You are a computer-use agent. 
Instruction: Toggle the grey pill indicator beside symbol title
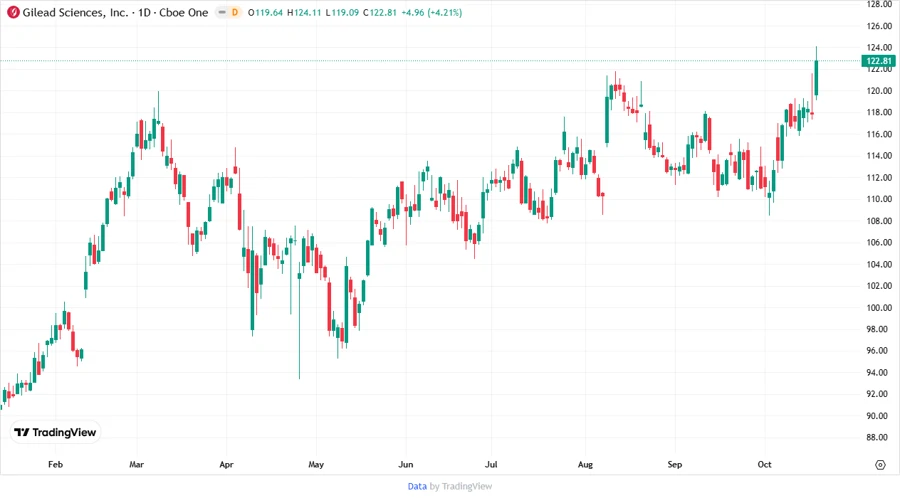click(x=222, y=13)
